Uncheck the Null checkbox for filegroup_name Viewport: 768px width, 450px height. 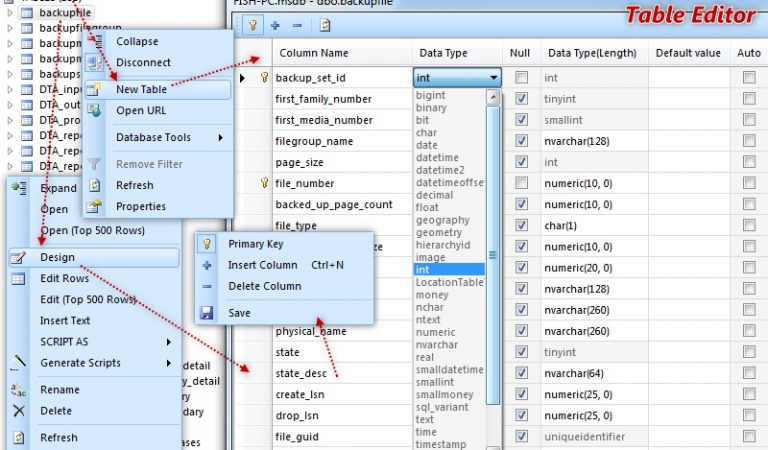click(520, 141)
